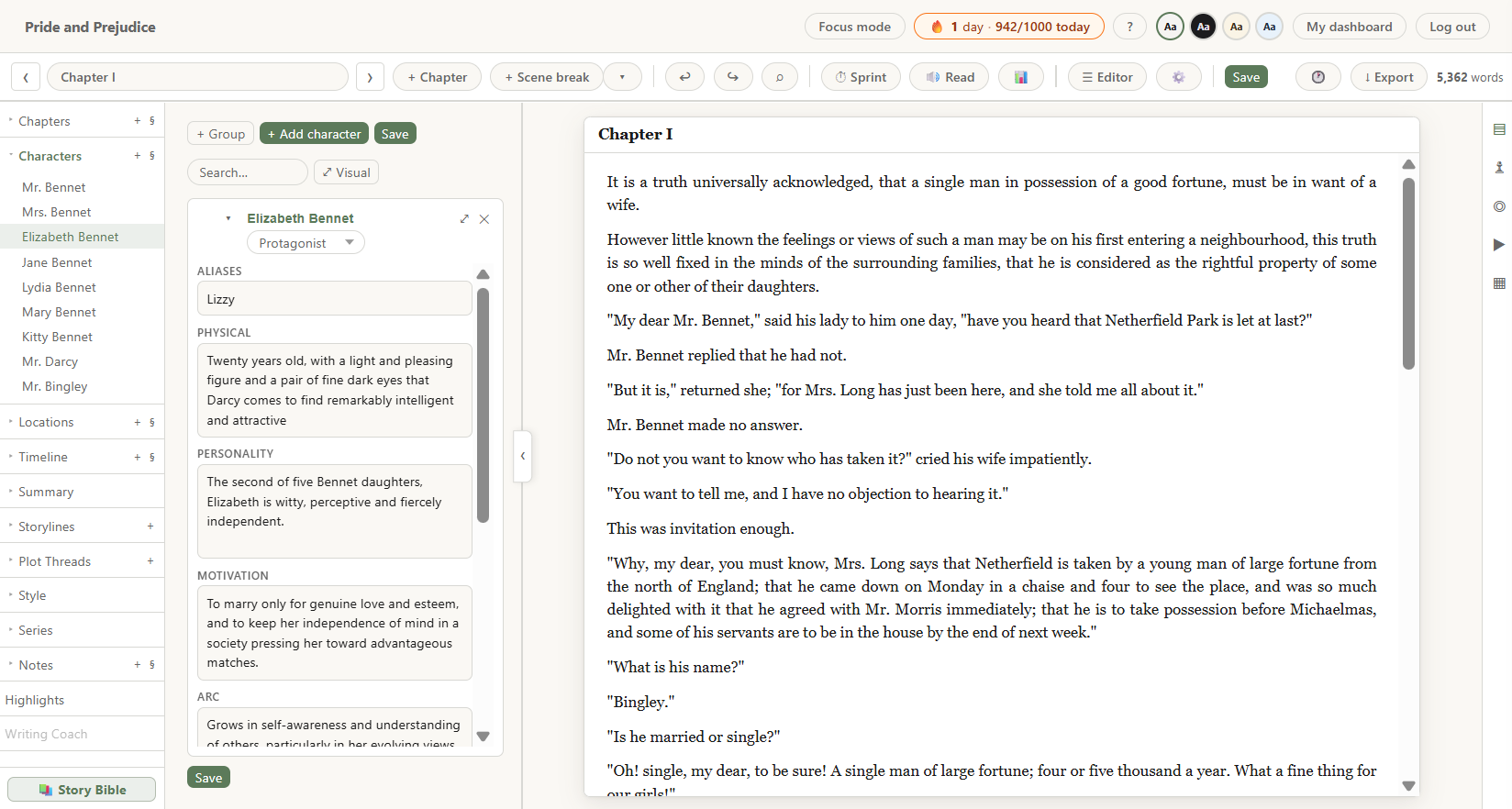Open Writing Coach in the sidebar
Image resolution: width=1512 pixels, height=809 pixels.
coord(46,734)
